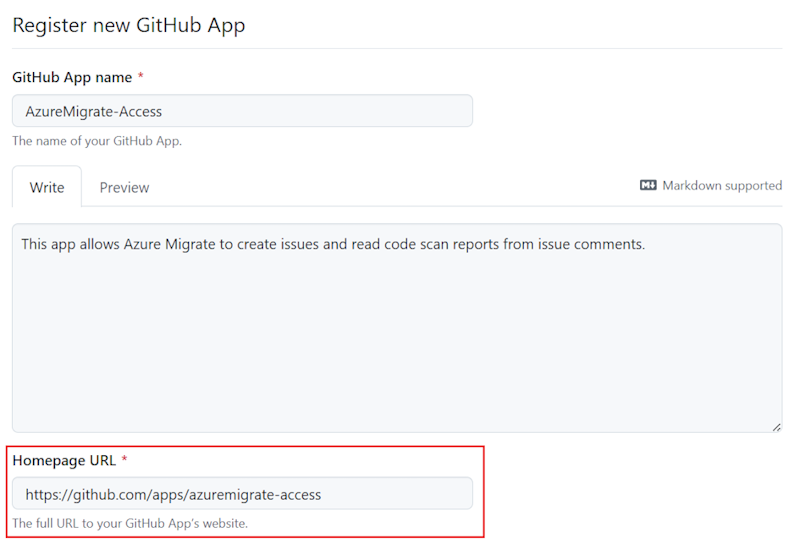Click the divider line under the page heading
This screenshot has width=800, height=543.
[x=396, y=48]
